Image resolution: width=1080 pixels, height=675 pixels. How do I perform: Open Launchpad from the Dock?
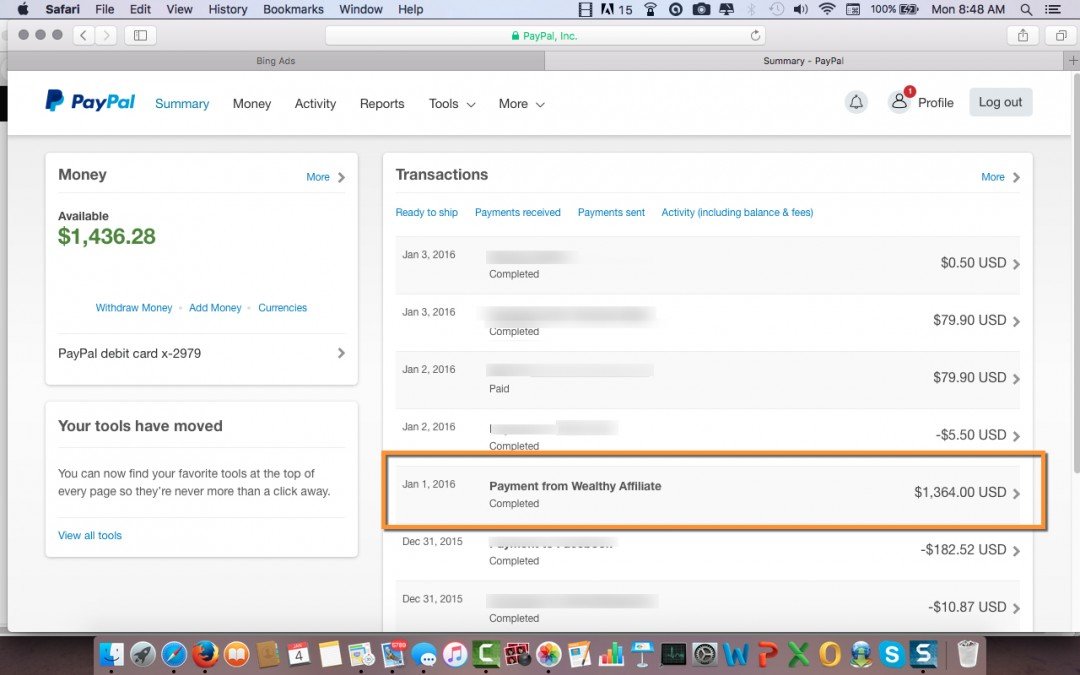point(143,654)
